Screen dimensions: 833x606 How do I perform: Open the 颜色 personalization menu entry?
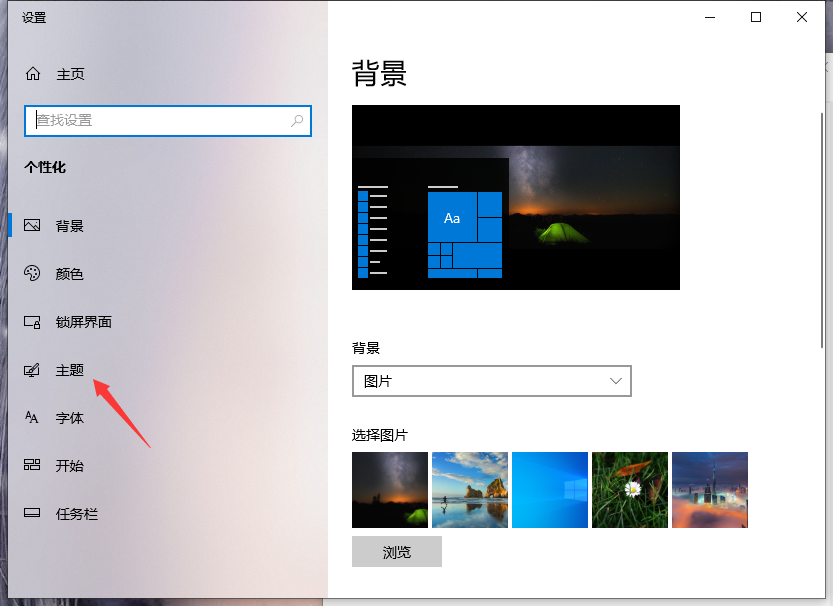(x=70, y=274)
